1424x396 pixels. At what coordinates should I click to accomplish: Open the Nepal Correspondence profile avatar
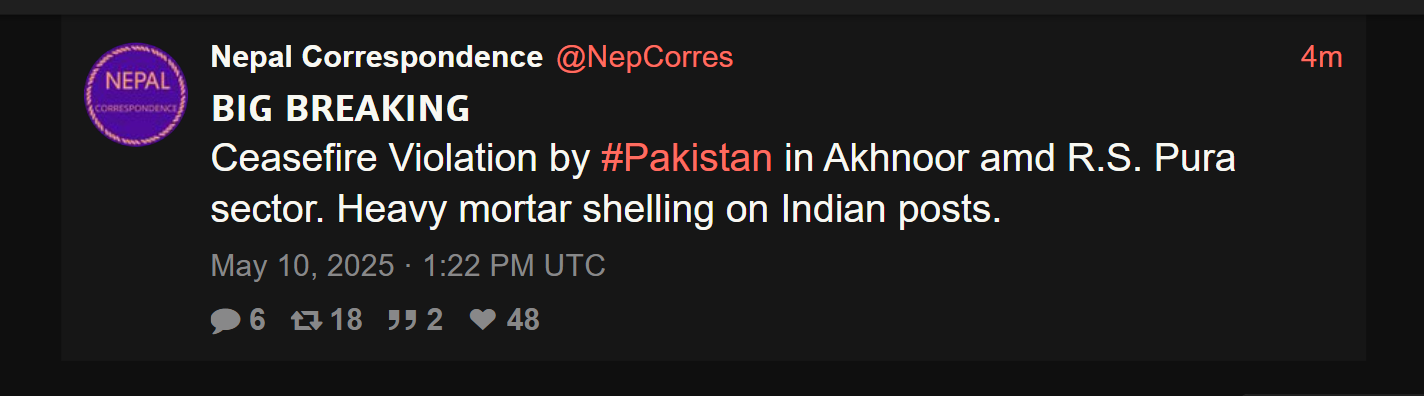(x=138, y=95)
